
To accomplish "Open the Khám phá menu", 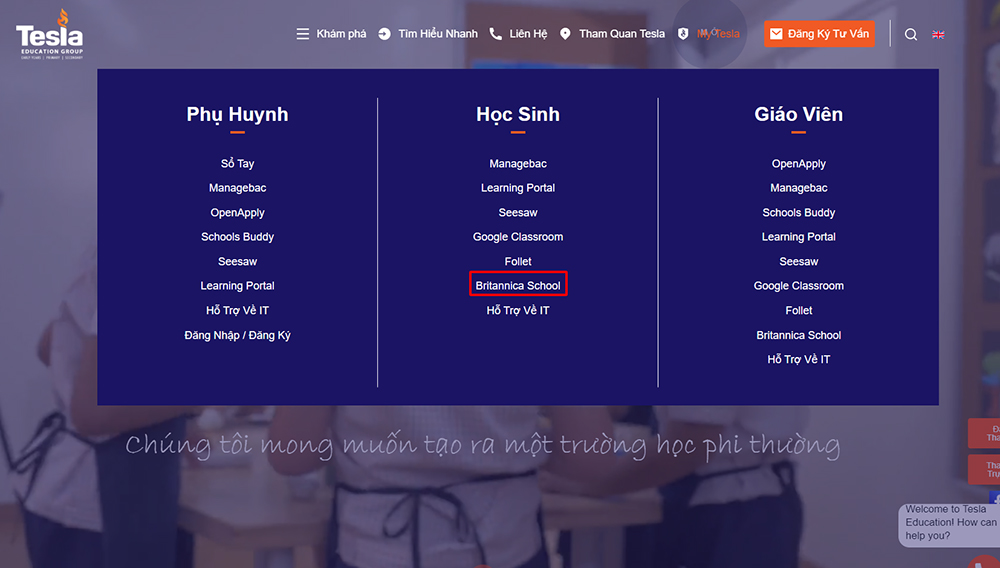I will point(341,34).
